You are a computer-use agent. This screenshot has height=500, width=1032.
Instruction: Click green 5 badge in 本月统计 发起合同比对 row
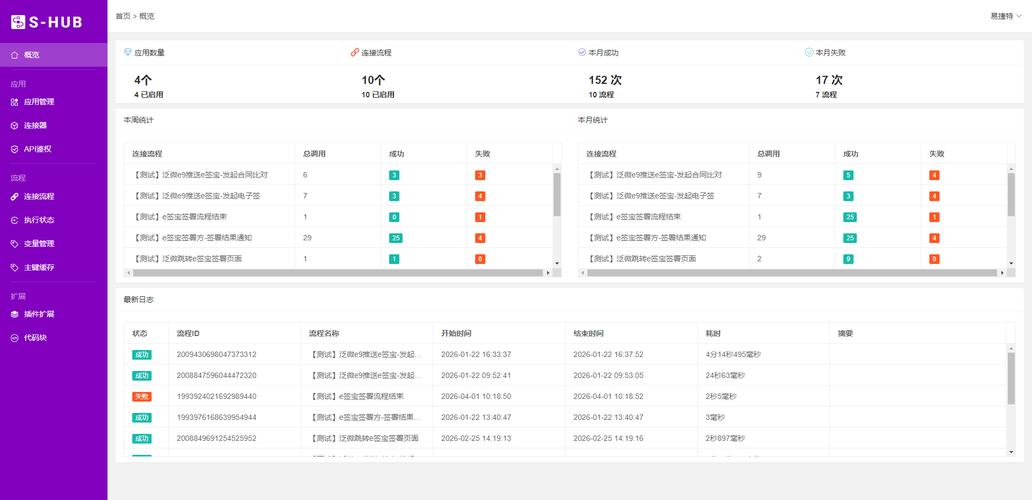pyautogui.click(x=848, y=175)
